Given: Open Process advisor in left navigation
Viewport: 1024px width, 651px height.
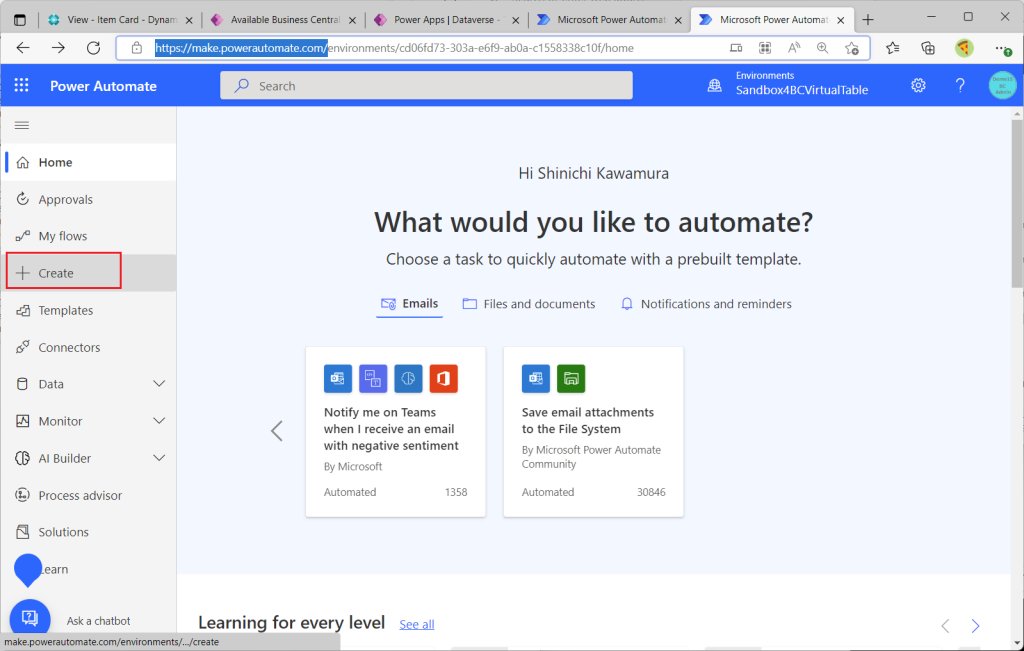Looking at the screenshot, I should (x=88, y=495).
